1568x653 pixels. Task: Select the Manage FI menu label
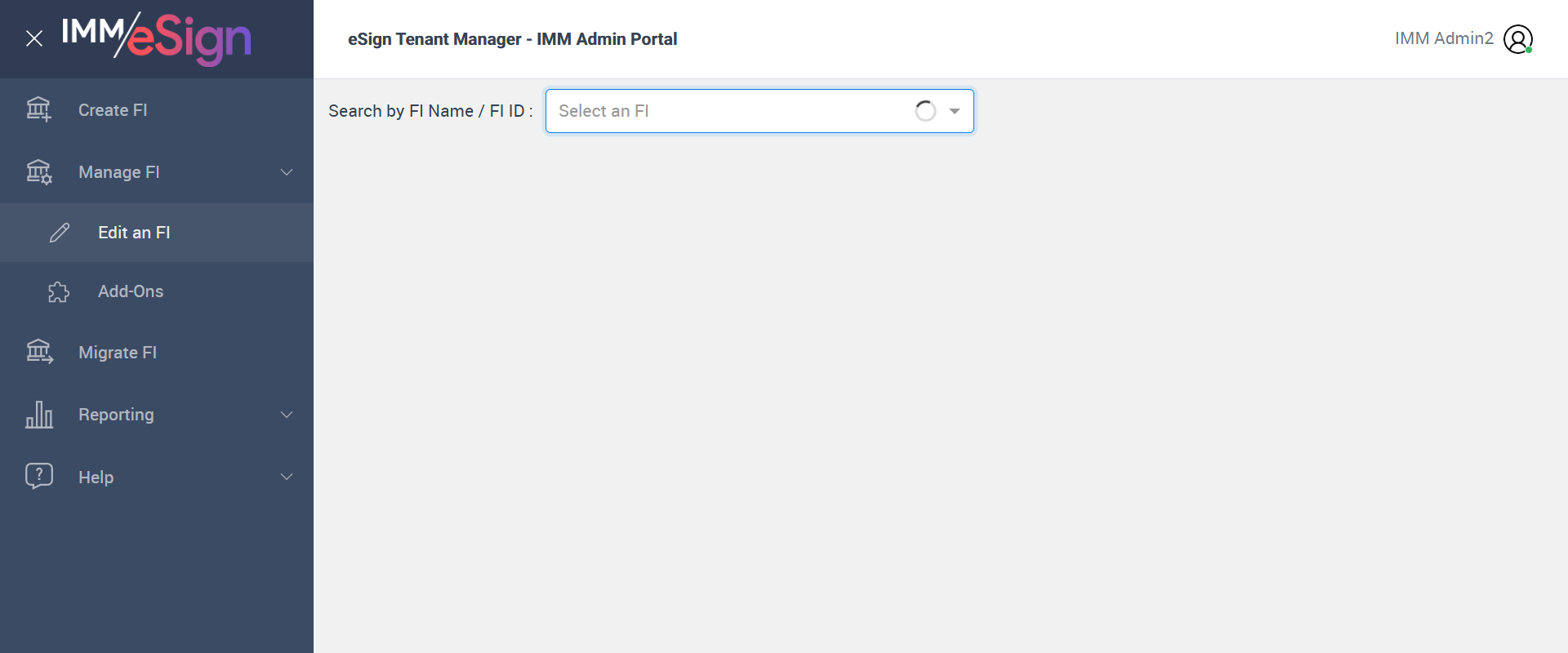(x=119, y=172)
